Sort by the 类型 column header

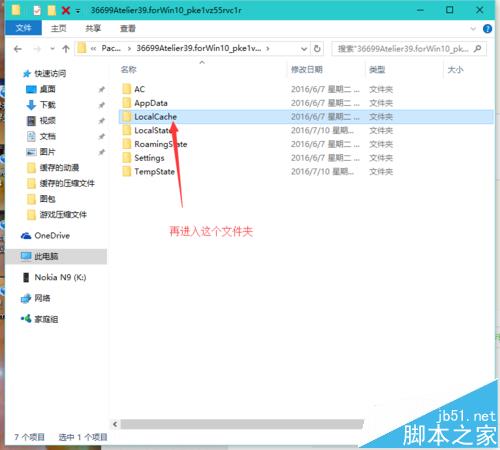coord(377,69)
